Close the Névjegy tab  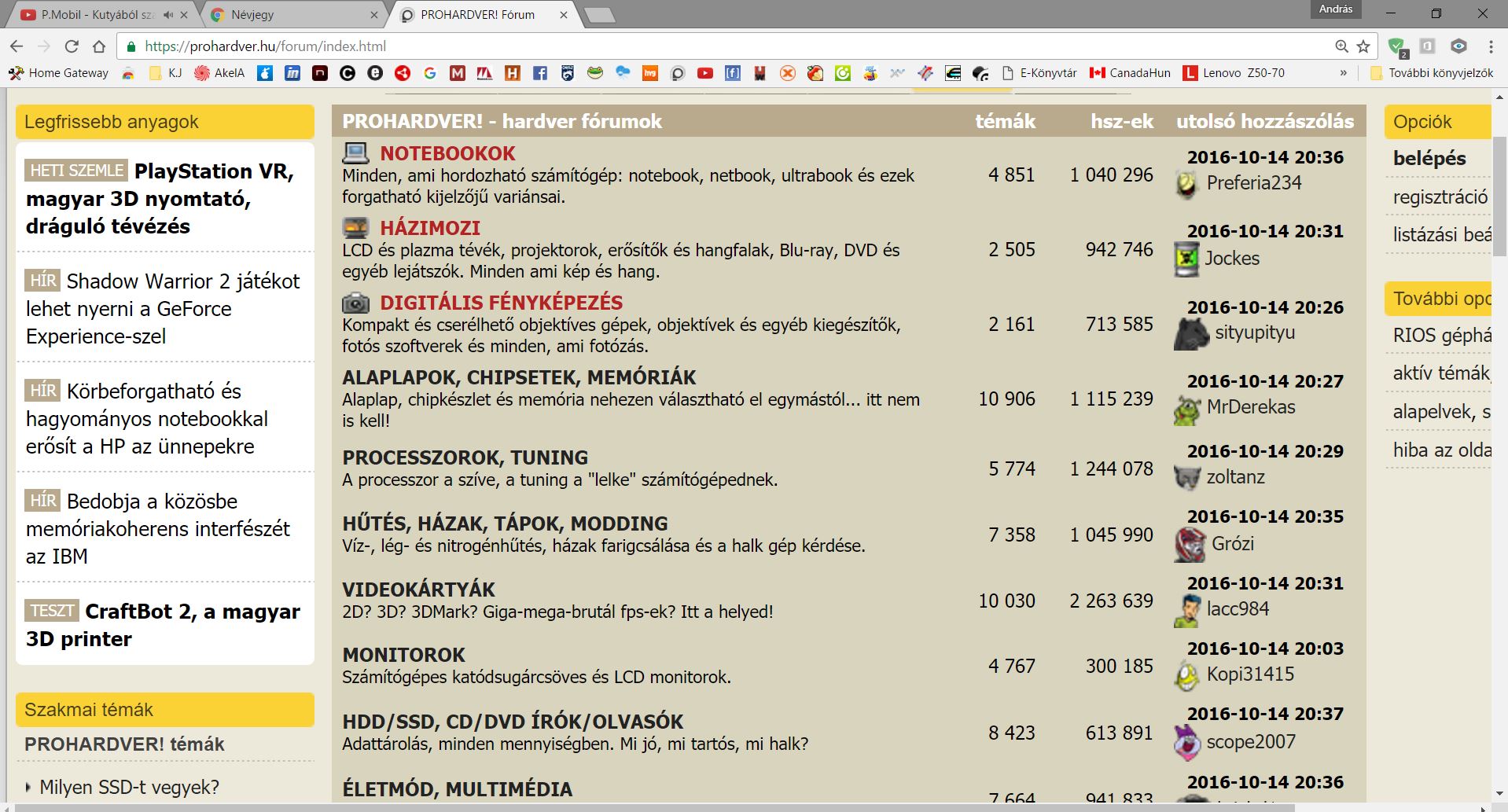point(374,15)
